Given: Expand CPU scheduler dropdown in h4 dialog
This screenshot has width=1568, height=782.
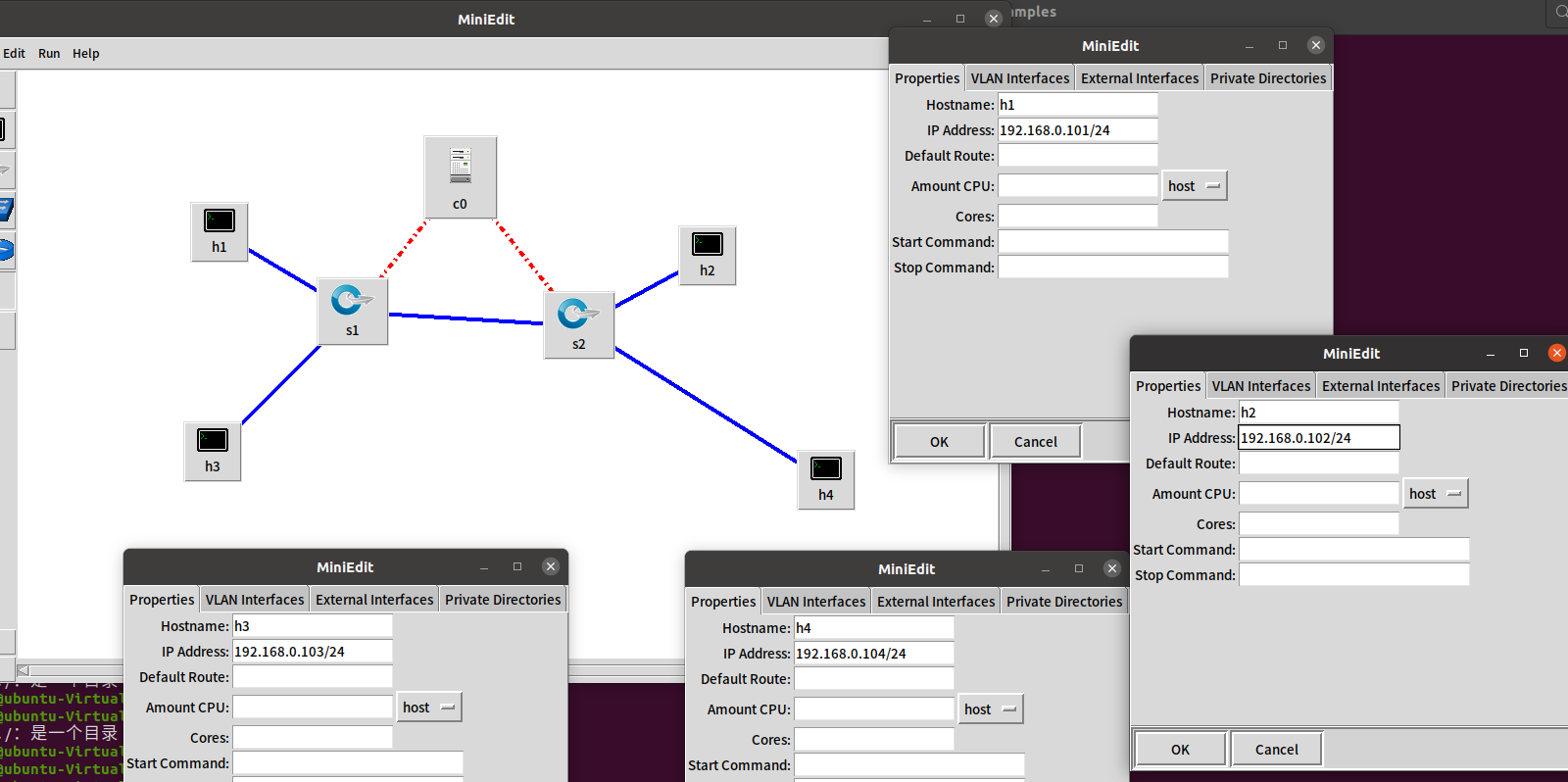Looking at the screenshot, I should click(991, 709).
